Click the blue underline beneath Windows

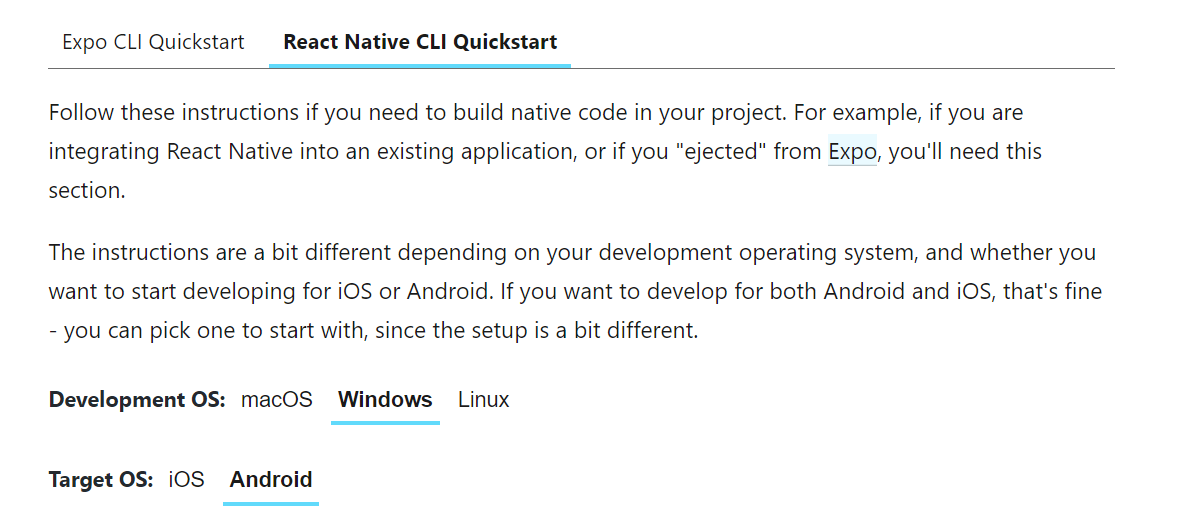[x=385, y=422]
